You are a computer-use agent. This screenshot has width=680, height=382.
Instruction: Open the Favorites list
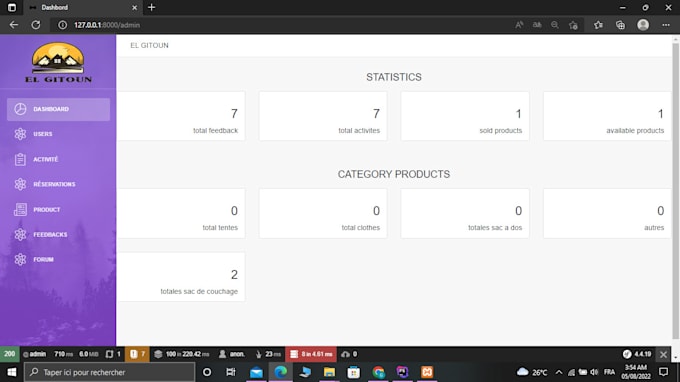click(598, 25)
